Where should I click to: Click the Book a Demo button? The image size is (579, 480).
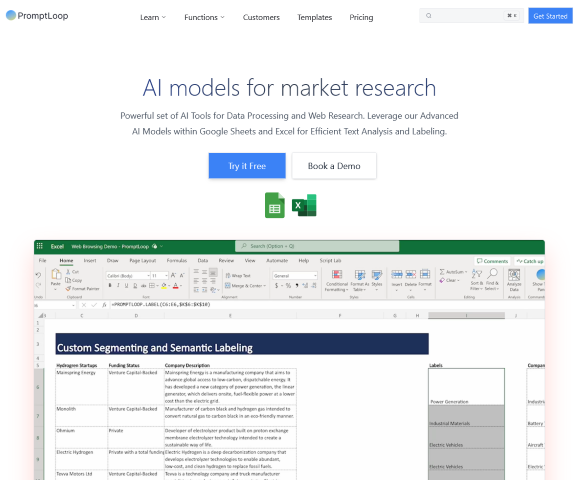coord(334,166)
